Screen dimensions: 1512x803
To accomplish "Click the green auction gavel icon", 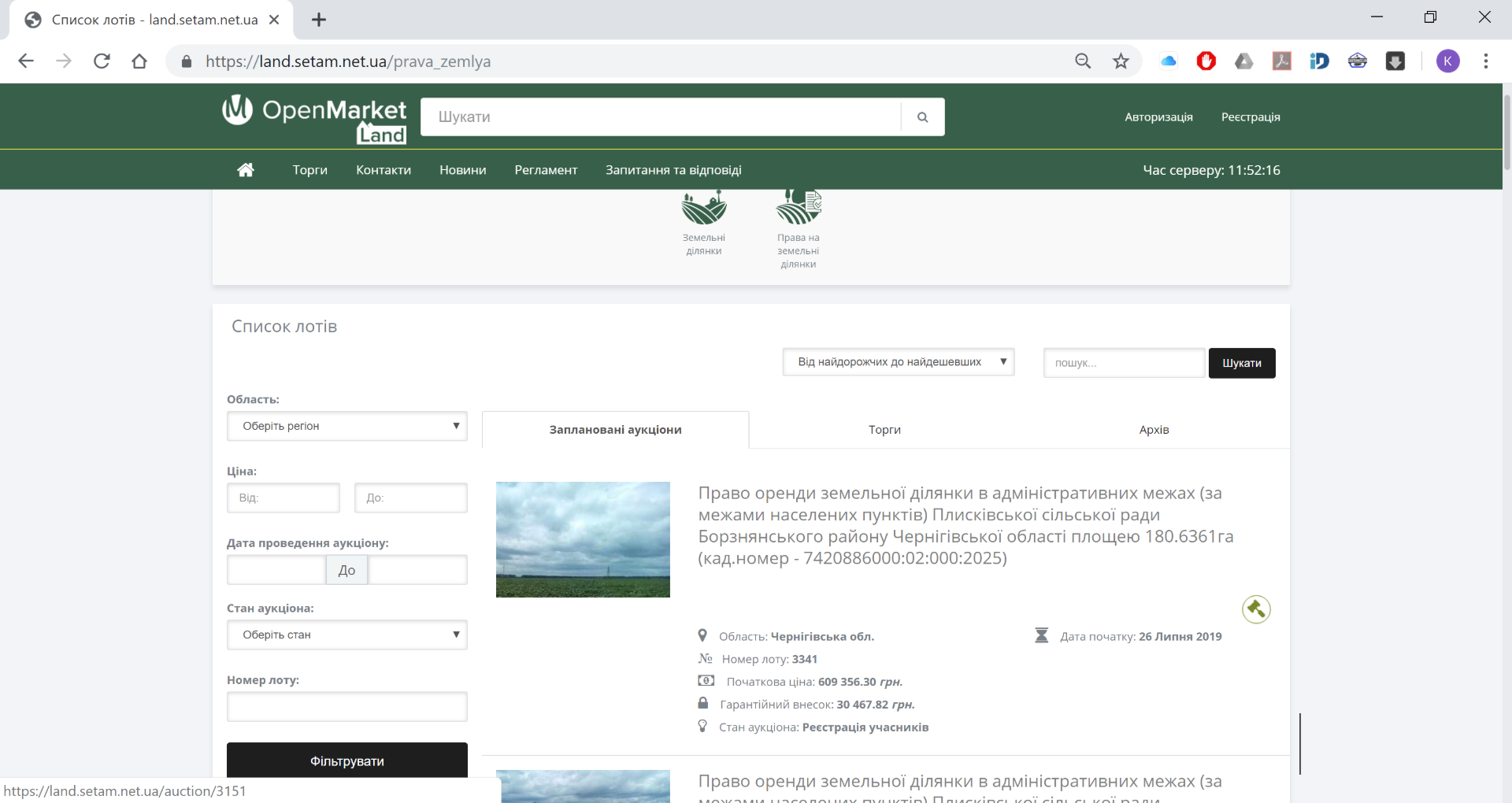I will (1256, 609).
